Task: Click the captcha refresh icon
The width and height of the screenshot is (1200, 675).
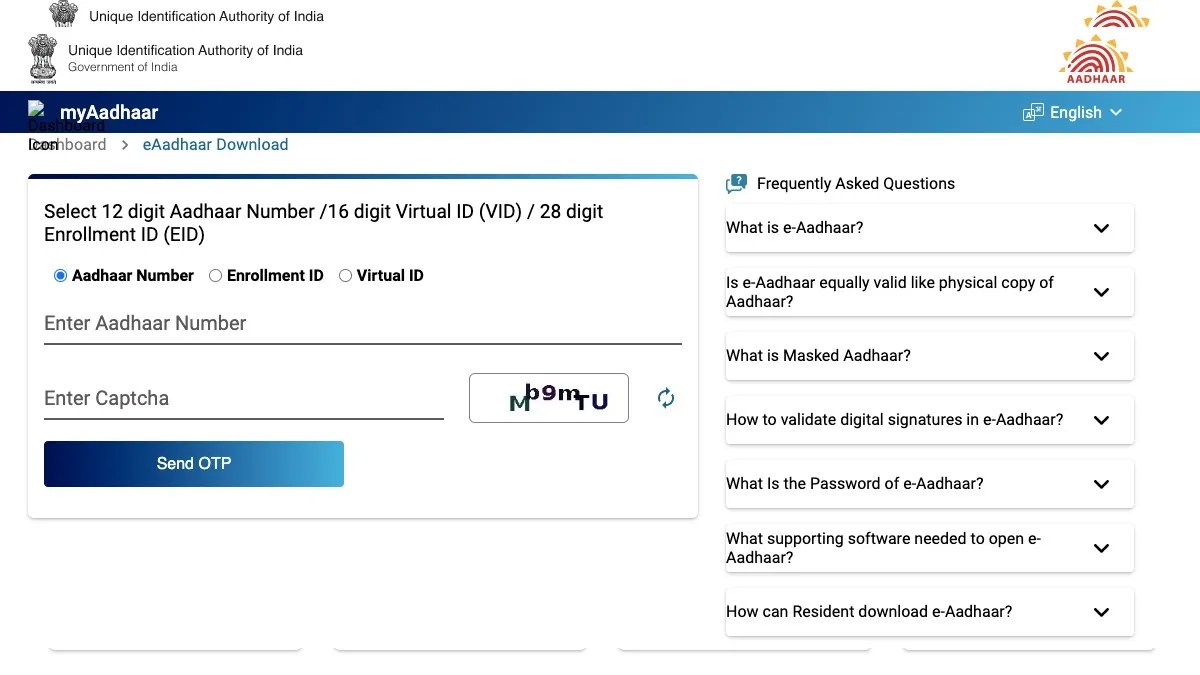Action: coord(666,398)
